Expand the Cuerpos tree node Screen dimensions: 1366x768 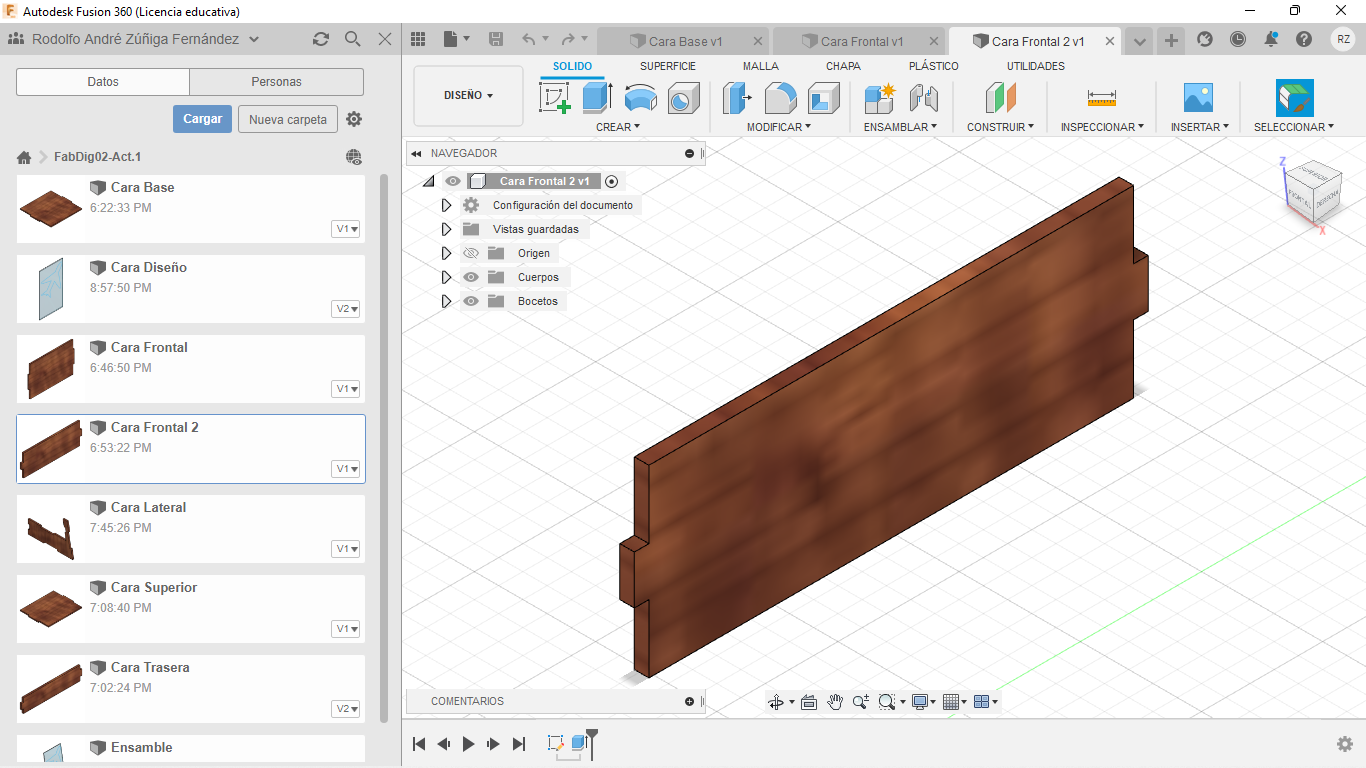[x=447, y=277]
